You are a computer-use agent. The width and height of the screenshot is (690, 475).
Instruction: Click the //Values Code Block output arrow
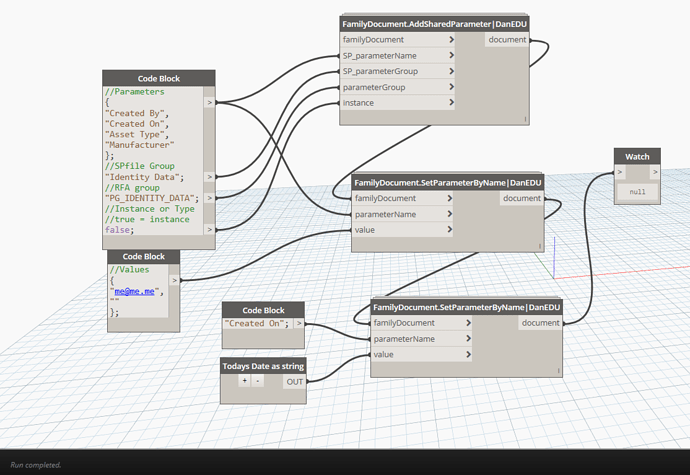coord(174,280)
